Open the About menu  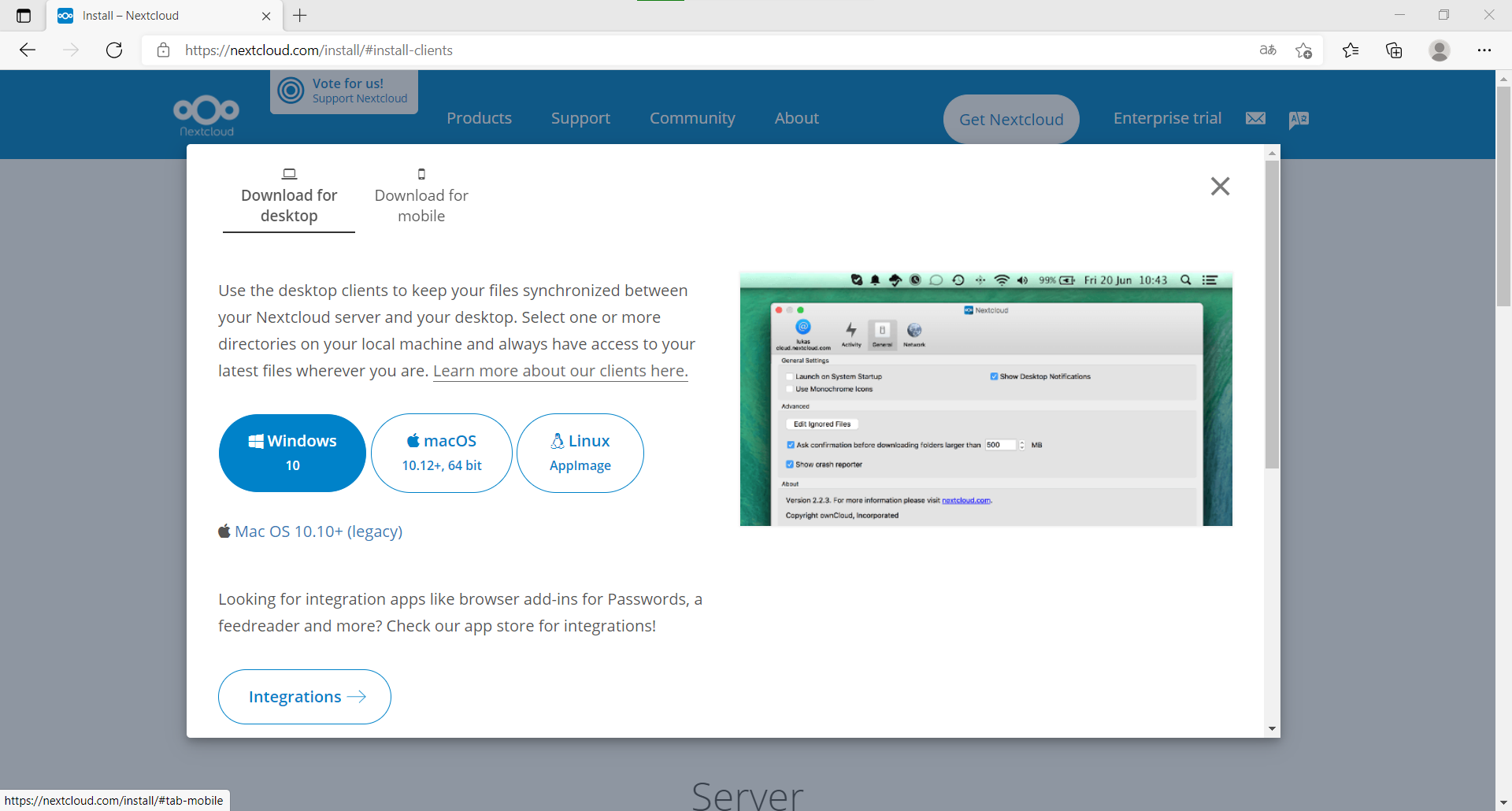[x=796, y=118]
